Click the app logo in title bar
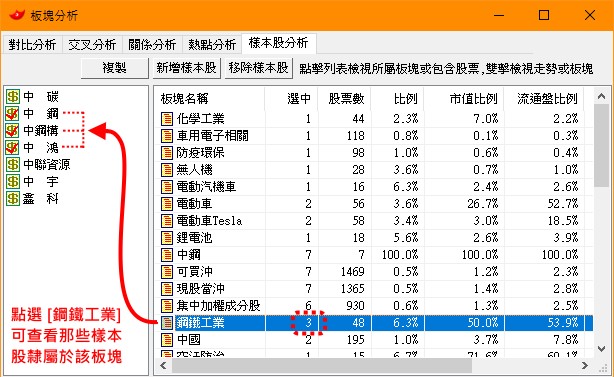This screenshot has width=614, height=377. click(x=17, y=15)
